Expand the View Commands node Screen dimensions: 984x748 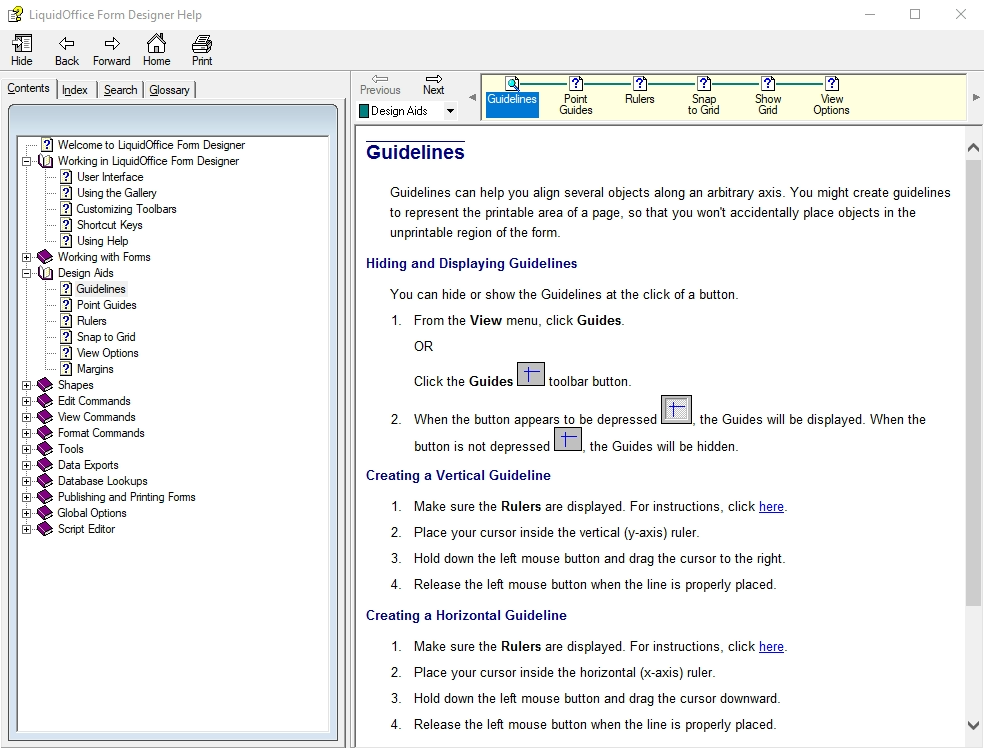tap(26, 417)
